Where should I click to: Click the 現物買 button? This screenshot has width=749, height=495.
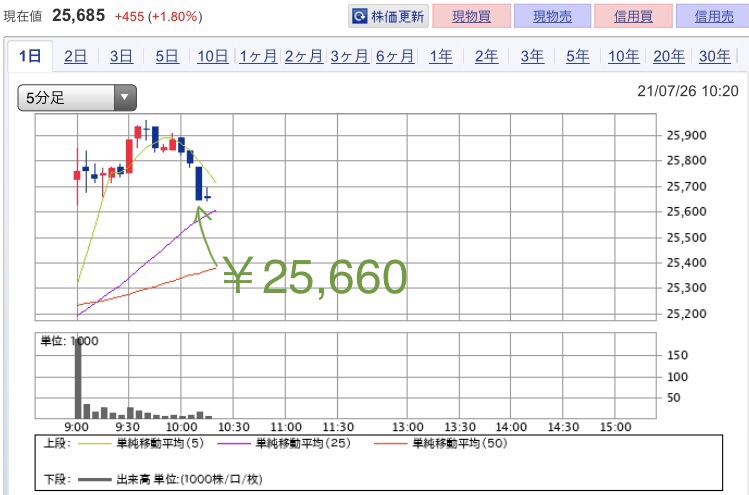[x=471, y=16]
